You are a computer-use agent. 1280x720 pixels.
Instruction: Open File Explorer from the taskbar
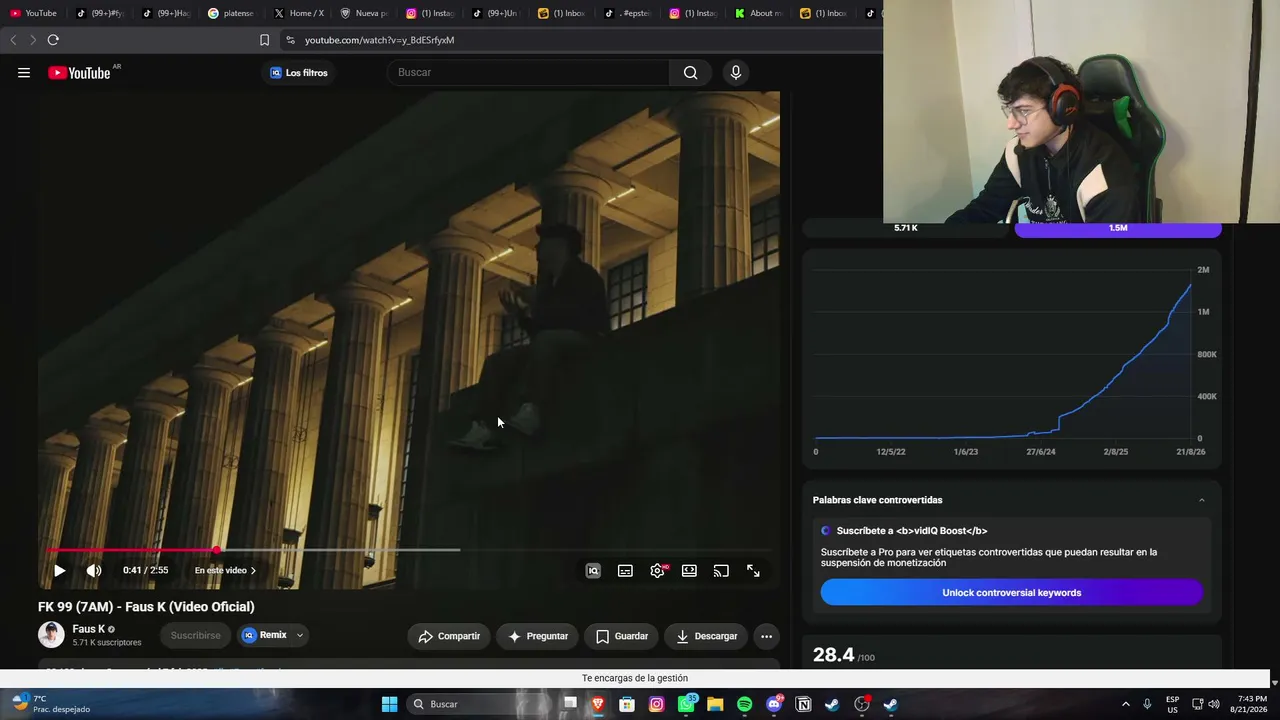[715, 704]
